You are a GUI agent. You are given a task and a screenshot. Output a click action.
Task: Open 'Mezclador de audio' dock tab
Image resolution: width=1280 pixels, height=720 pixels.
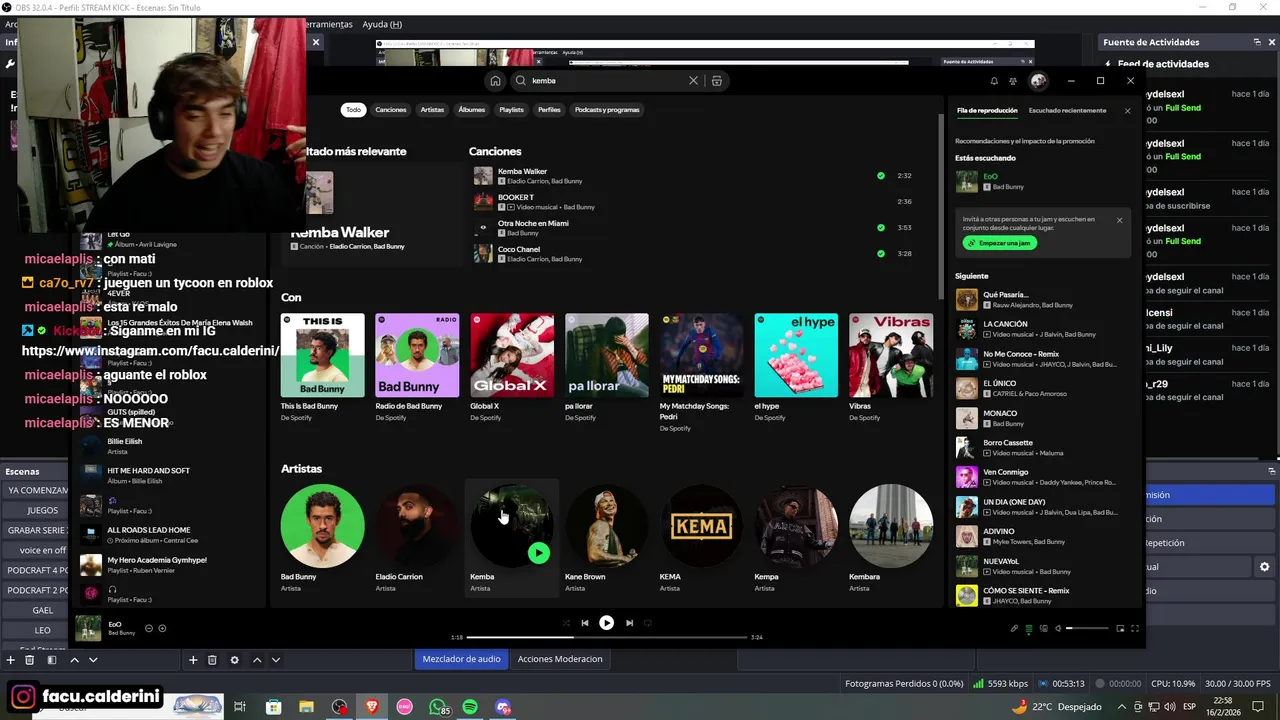461,659
